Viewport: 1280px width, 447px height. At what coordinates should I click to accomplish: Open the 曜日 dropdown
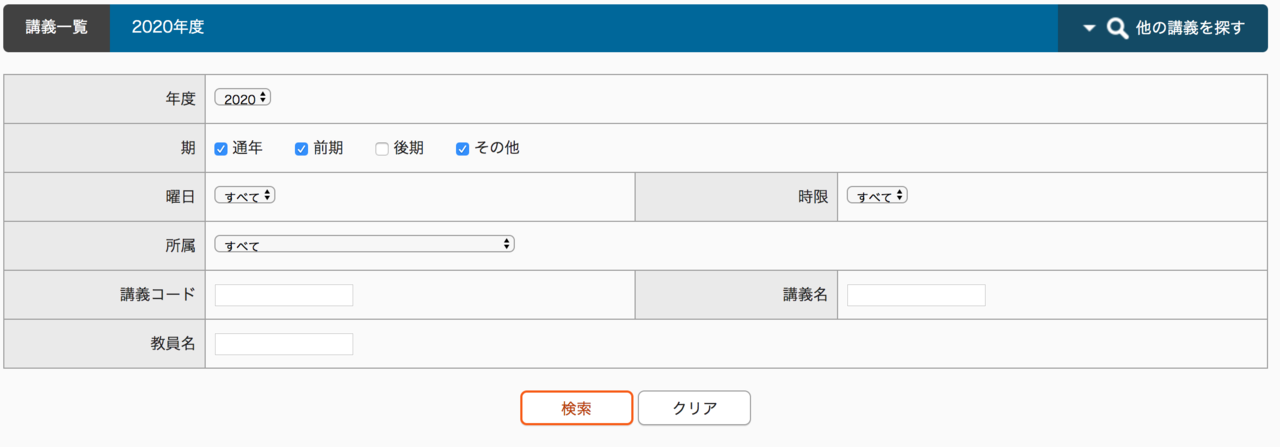pyautogui.click(x=245, y=196)
